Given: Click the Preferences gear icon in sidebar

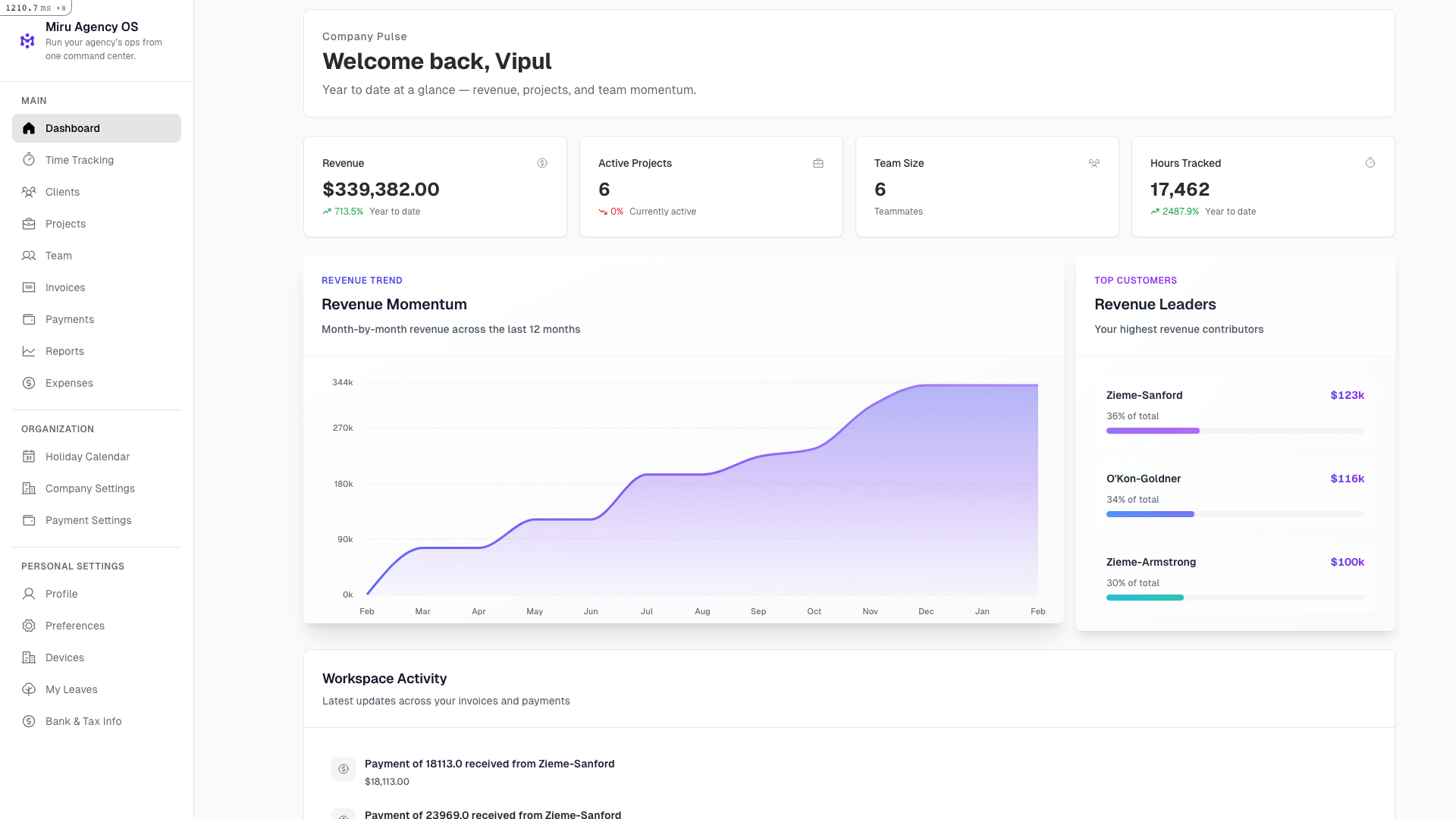Looking at the screenshot, I should (29, 626).
